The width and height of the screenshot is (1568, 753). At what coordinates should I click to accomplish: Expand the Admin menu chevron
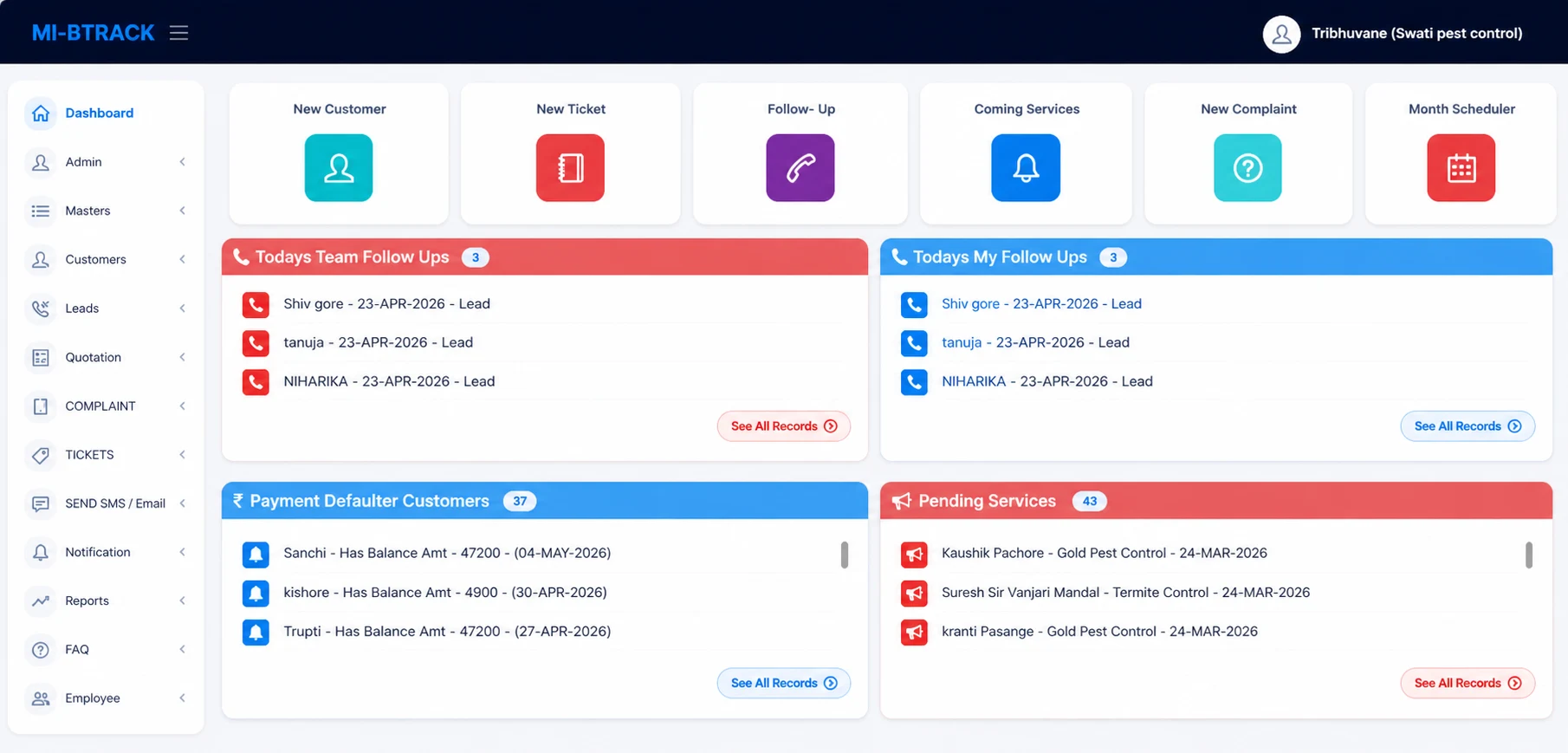coord(182,162)
